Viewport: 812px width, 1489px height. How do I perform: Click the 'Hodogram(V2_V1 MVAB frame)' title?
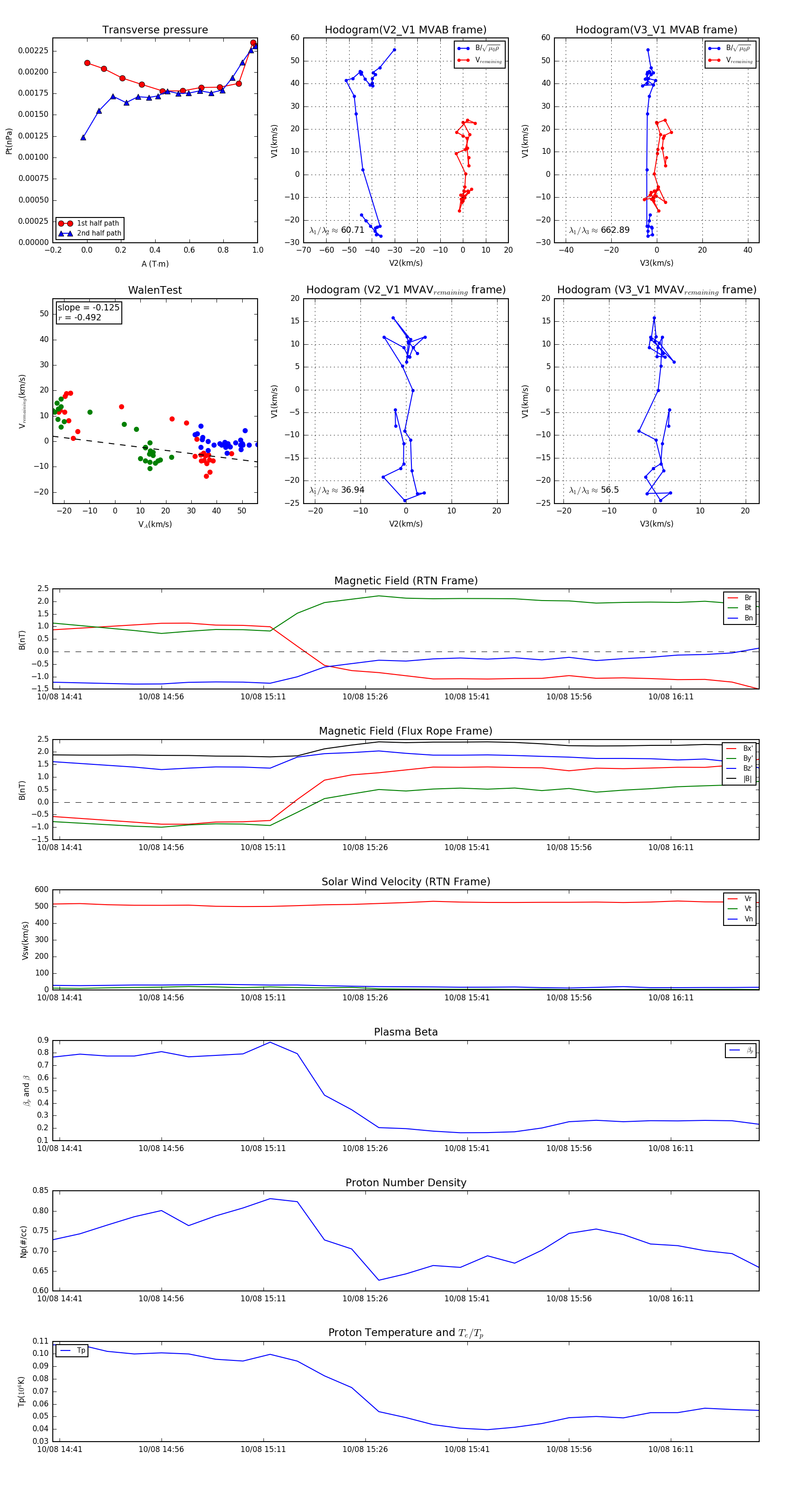[x=405, y=29]
